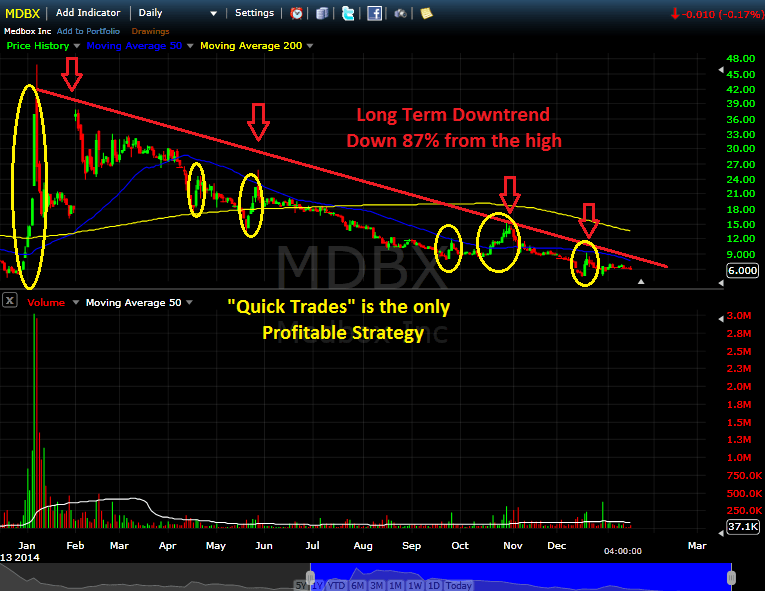Click the Jan label on time axis
Image resolution: width=765 pixels, height=591 pixels.
pyautogui.click(x=26, y=546)
